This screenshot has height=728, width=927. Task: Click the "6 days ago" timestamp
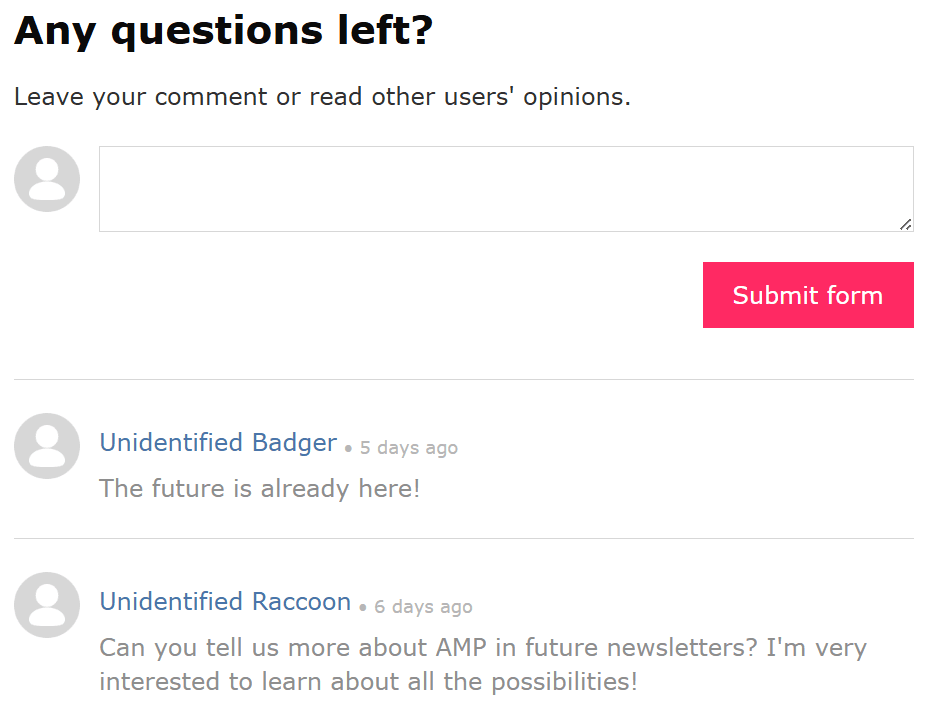click(x=423, y=607)
